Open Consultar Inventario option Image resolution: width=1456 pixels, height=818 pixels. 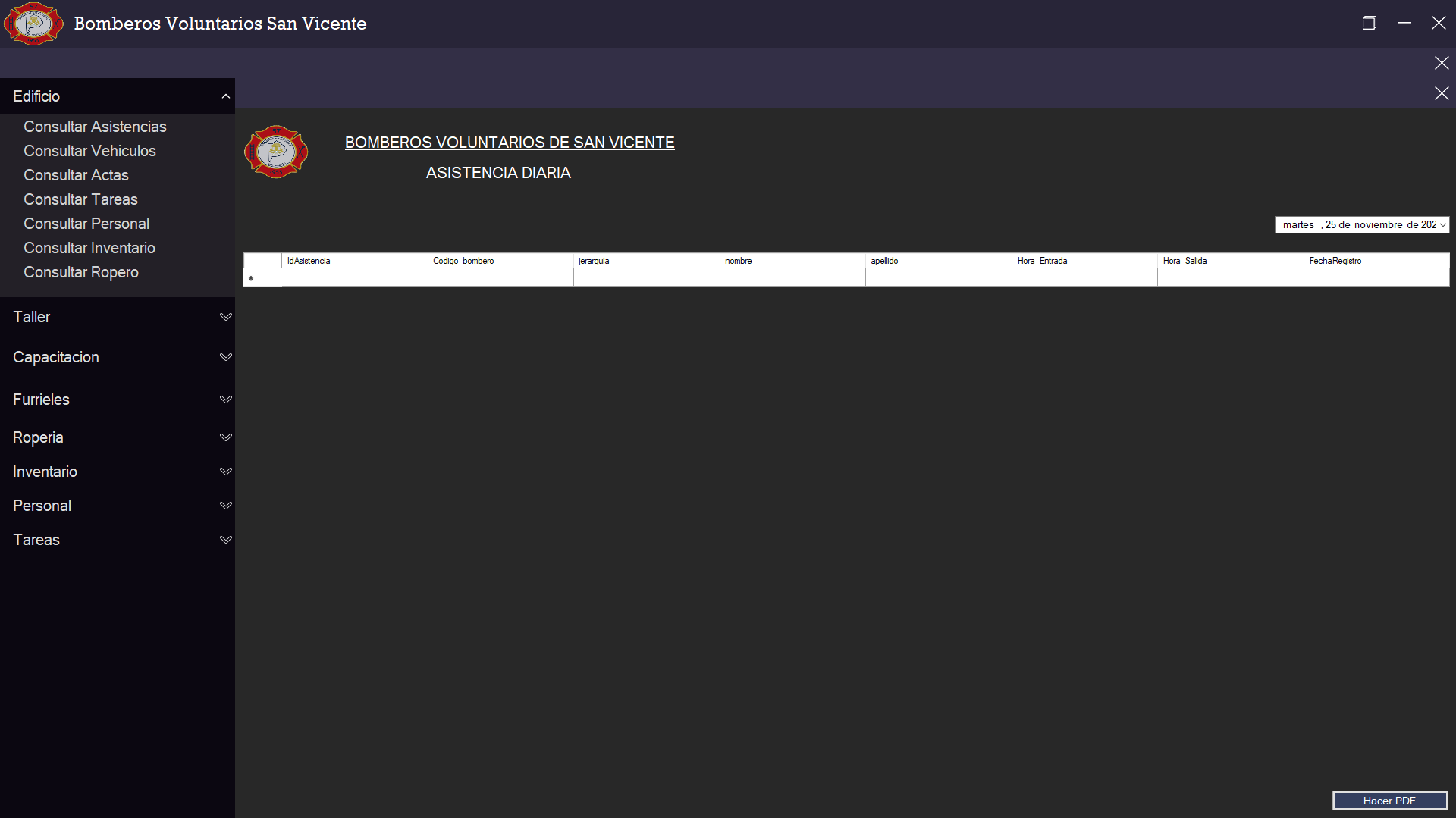(89, 248)
